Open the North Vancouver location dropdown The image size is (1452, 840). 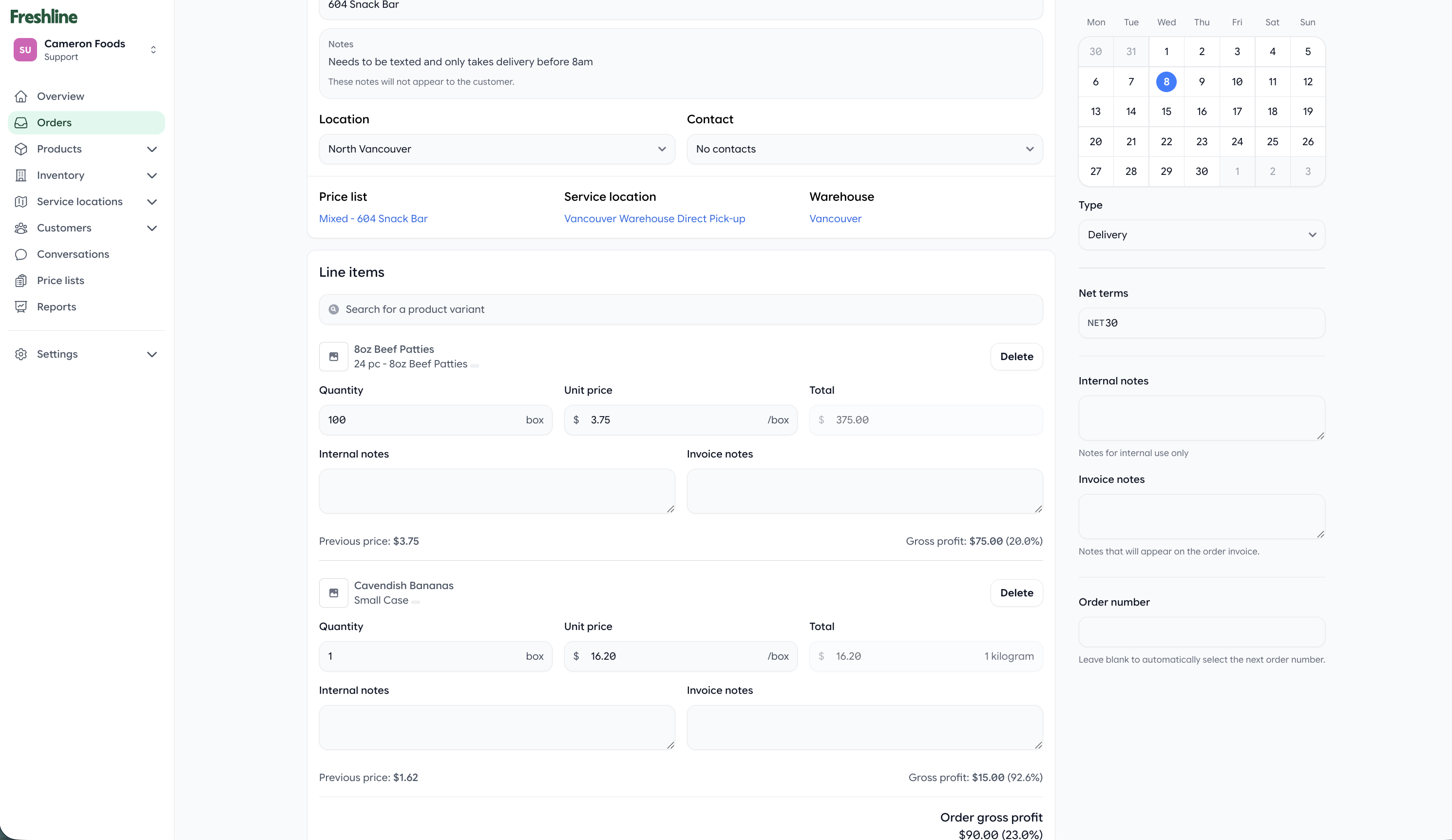[x=497, y=149]
